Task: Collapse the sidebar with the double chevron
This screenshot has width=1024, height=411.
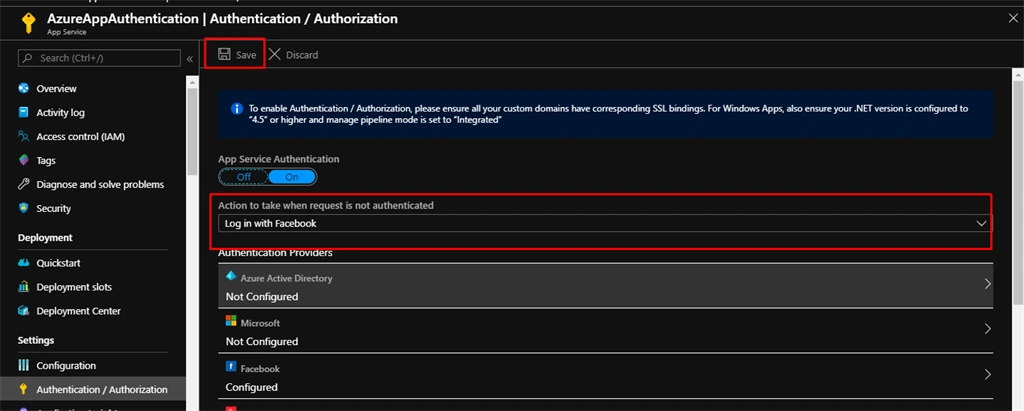Action: tap(190, 59)
